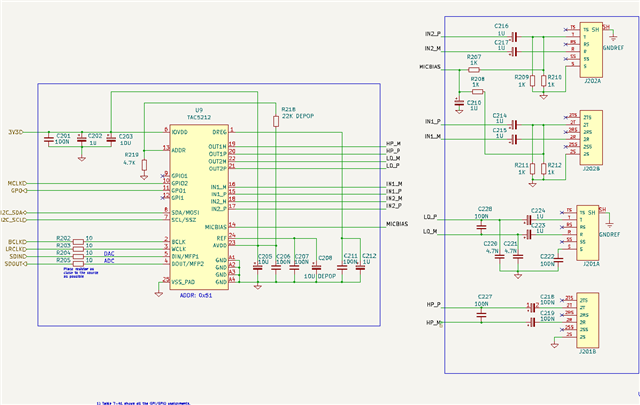The width and height of the screenshot is (640, 405).
Task: Click the C218 capacitor reference
Action: coord(547,297)
